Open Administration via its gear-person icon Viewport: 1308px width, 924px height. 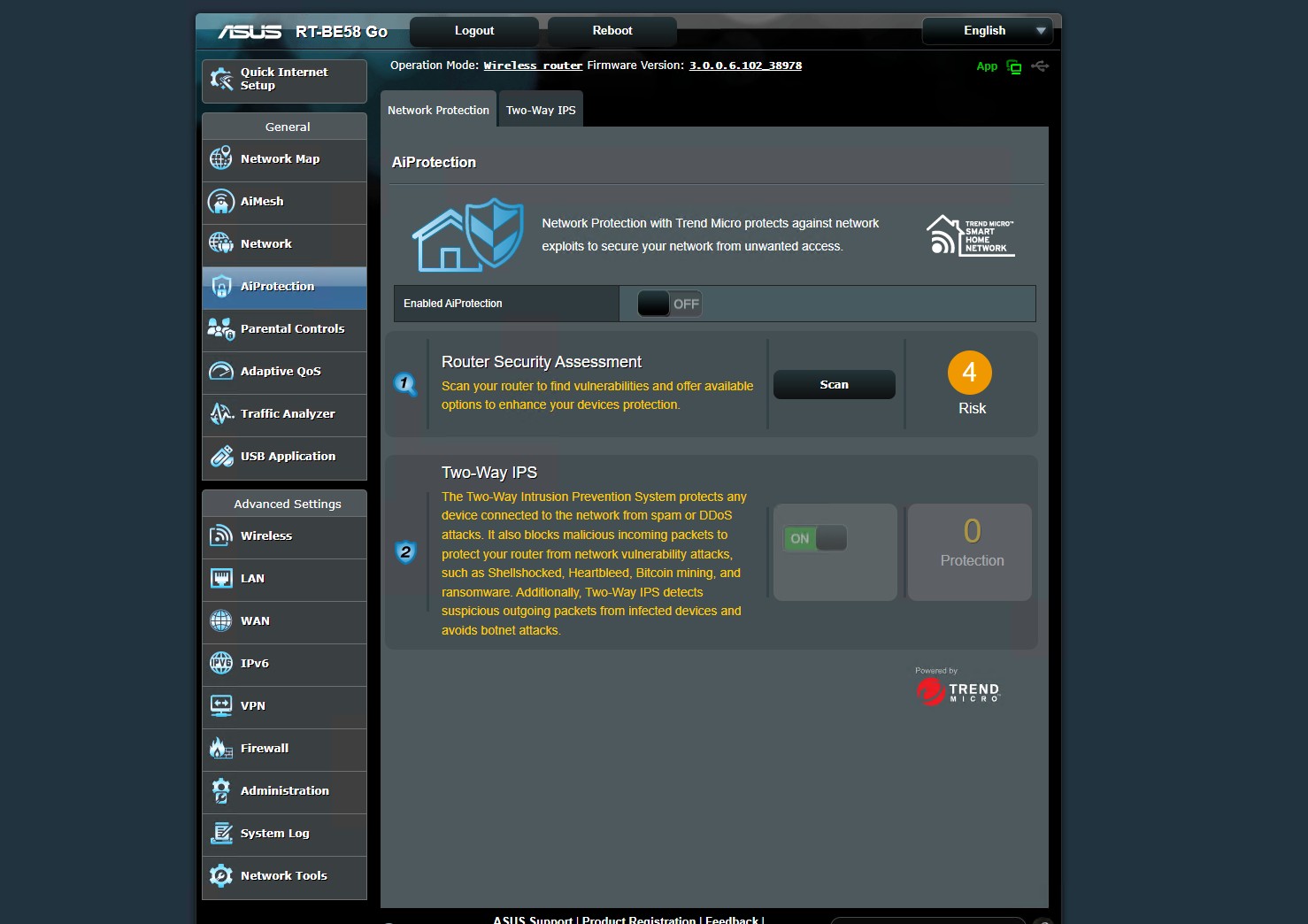click(221, 790)
